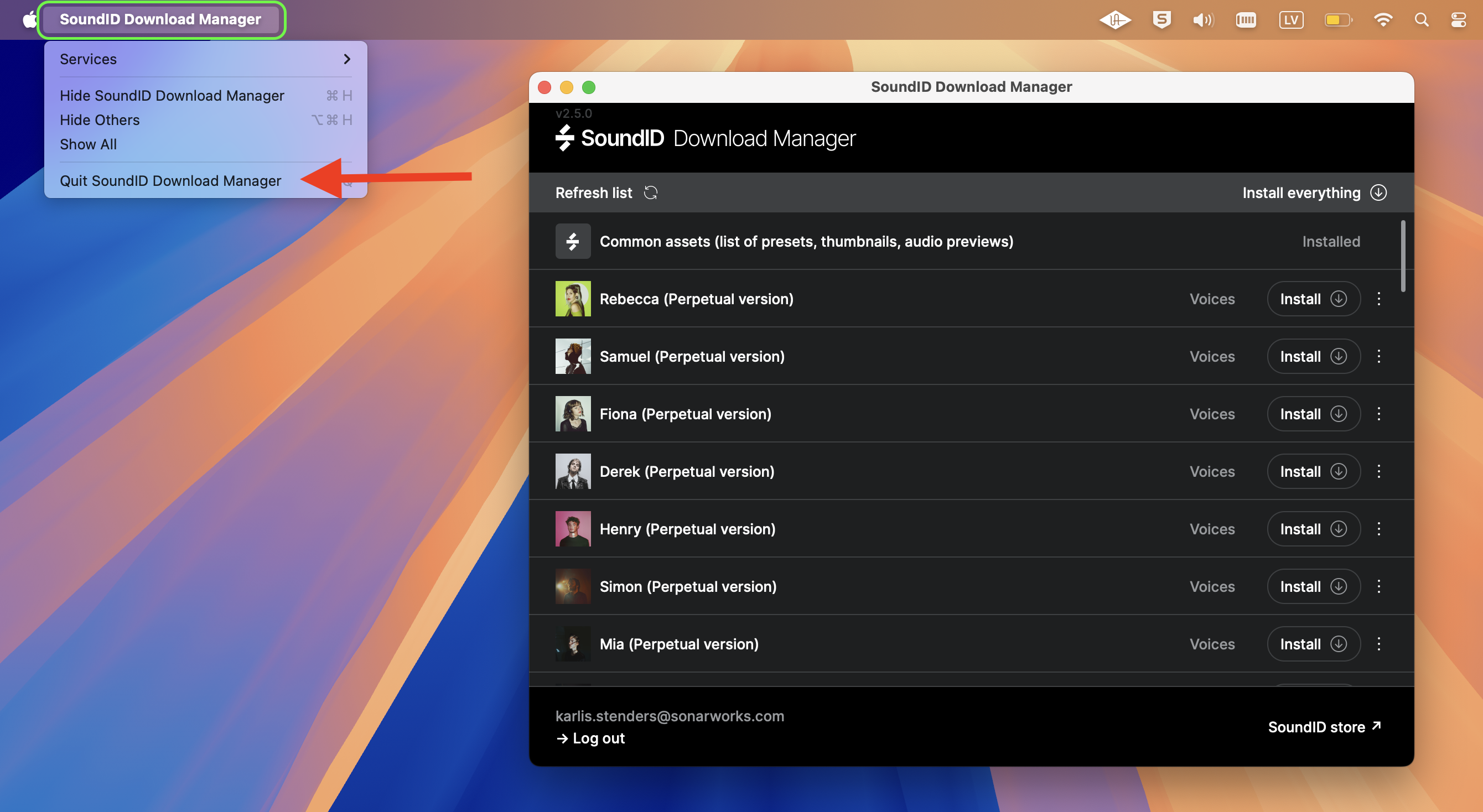This screenshot has height=812, width=1483.
Task: Expand the Services submenu
Action: pos(205,59)
